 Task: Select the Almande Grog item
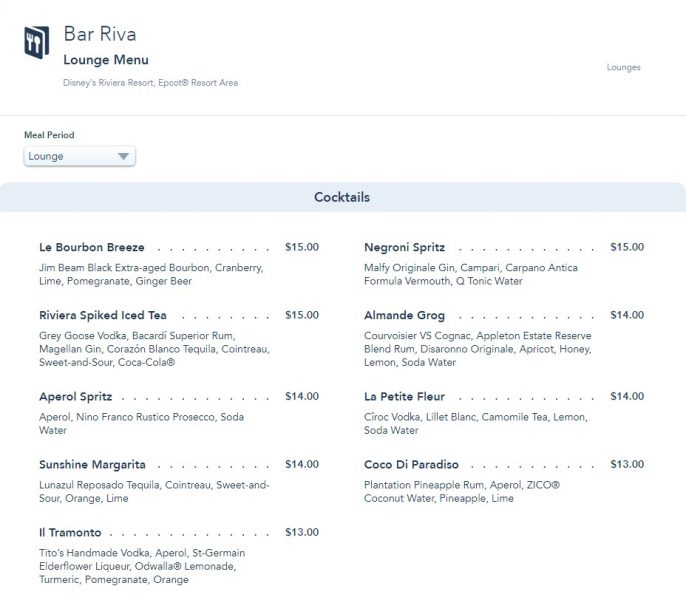coord(404,315)
